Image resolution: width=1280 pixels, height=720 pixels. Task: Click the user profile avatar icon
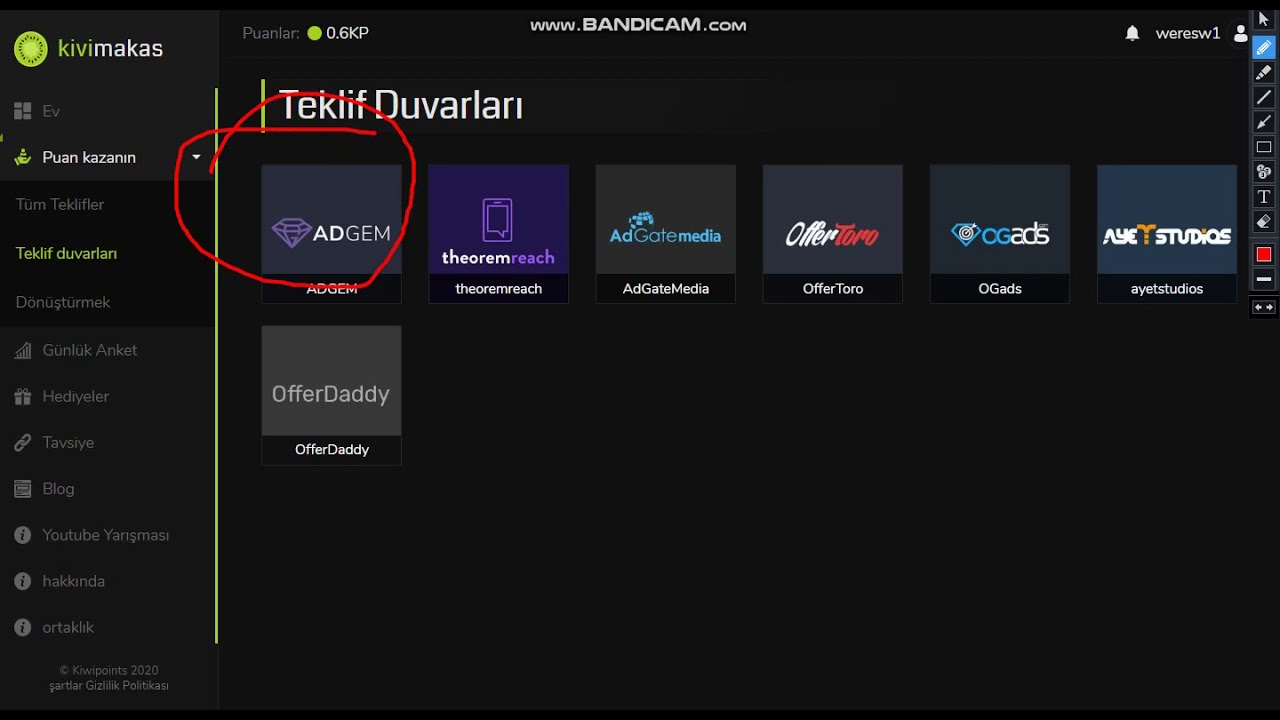(x=1241, y=33)
